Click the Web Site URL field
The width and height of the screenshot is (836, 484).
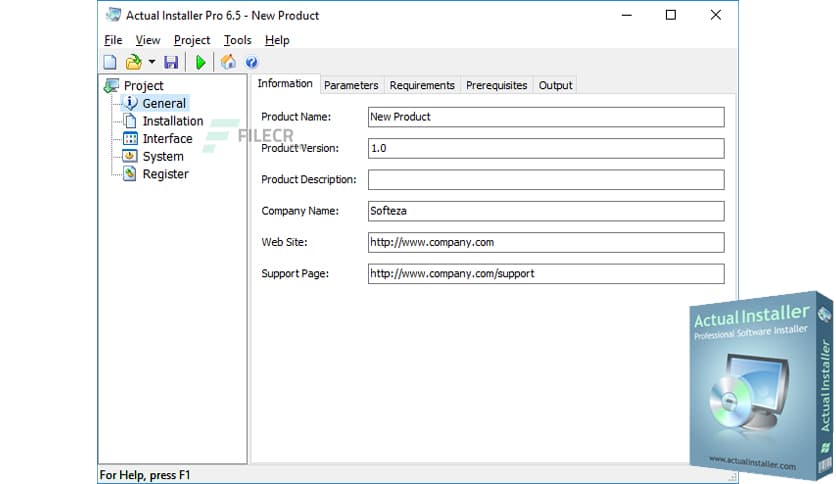tap(546, 242)
